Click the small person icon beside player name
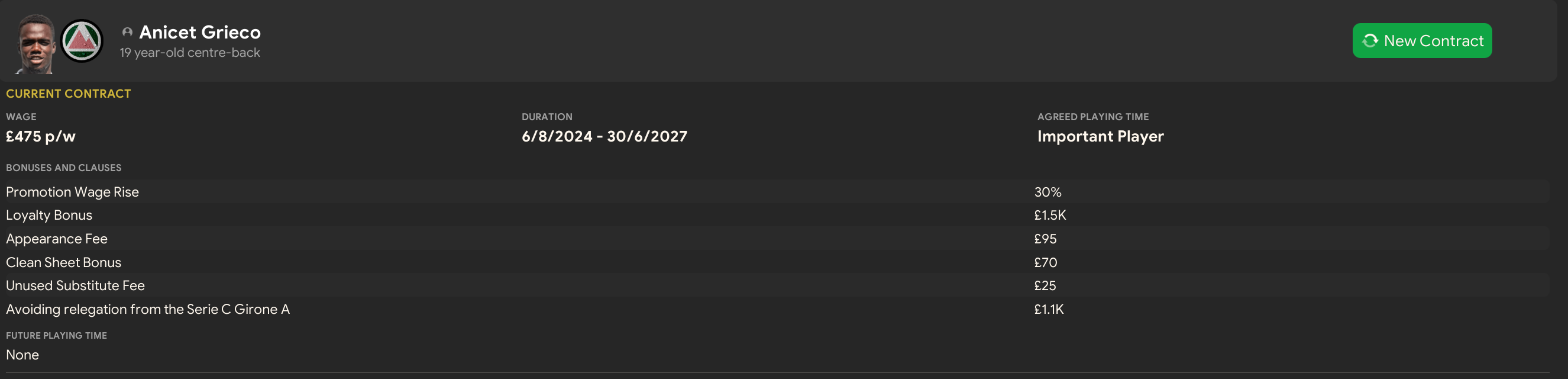The image size is (1568, 379). (127, 33)
